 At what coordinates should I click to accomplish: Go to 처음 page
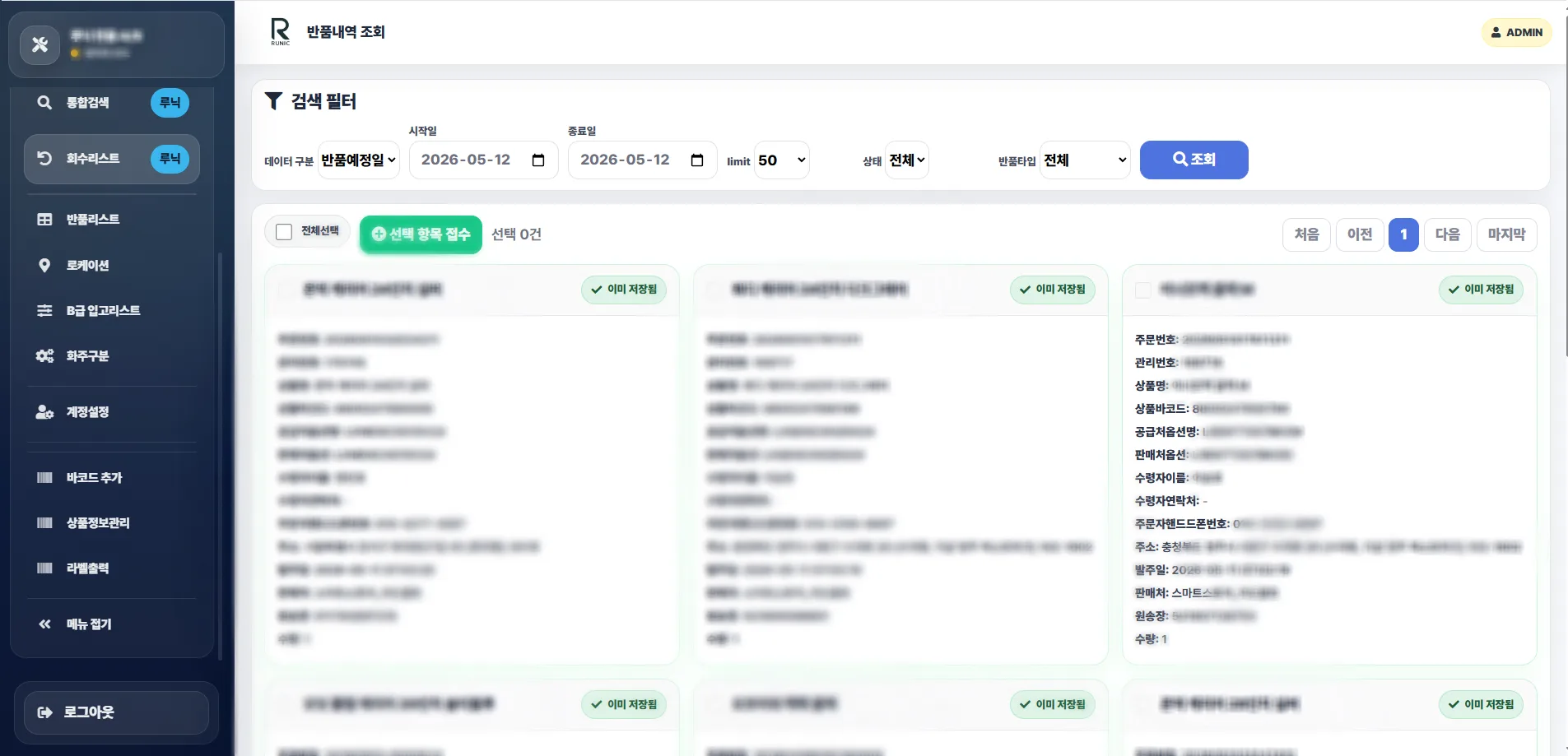(1306, 234)
